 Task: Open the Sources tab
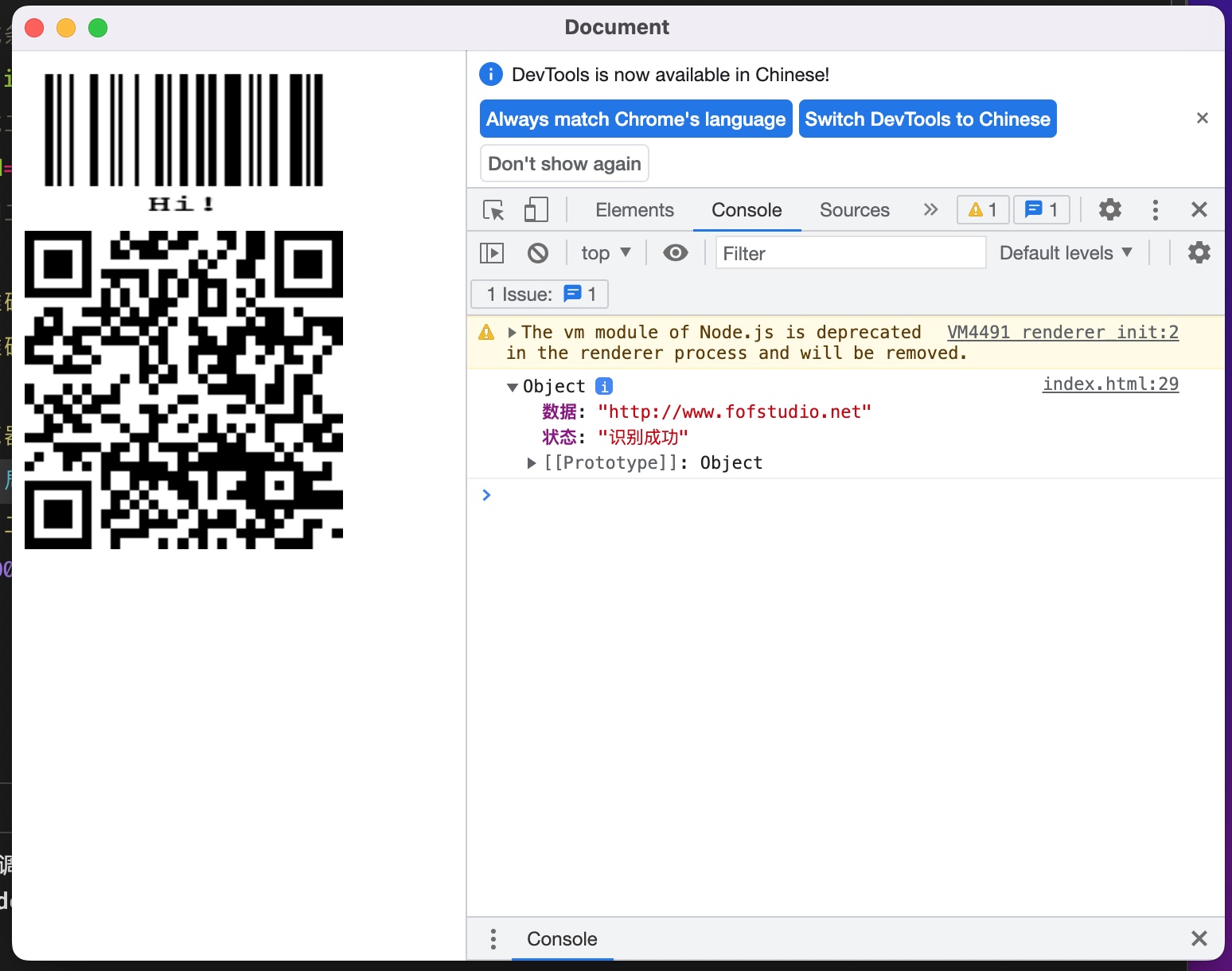click(x=855, y=210)
